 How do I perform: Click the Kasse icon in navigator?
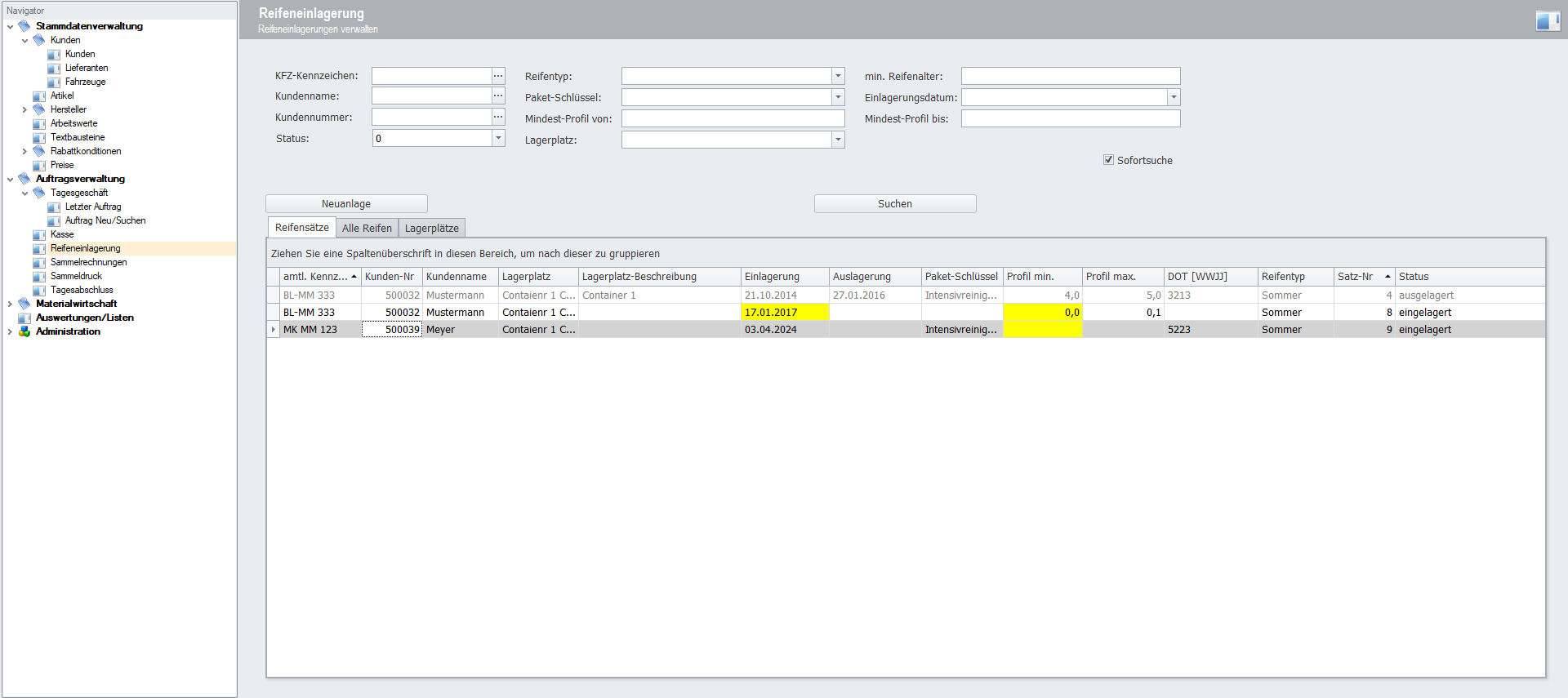click(39, 235)
